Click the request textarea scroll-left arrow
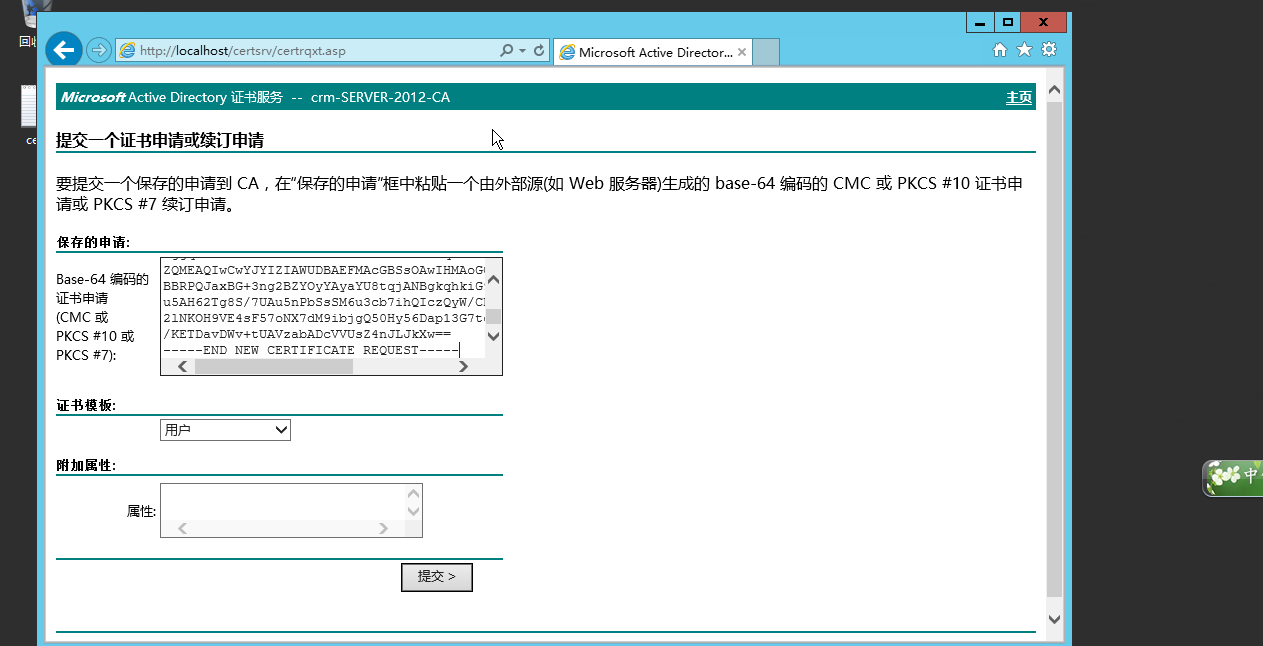Viewport: 1263px width, 646px height. point(183,367)
